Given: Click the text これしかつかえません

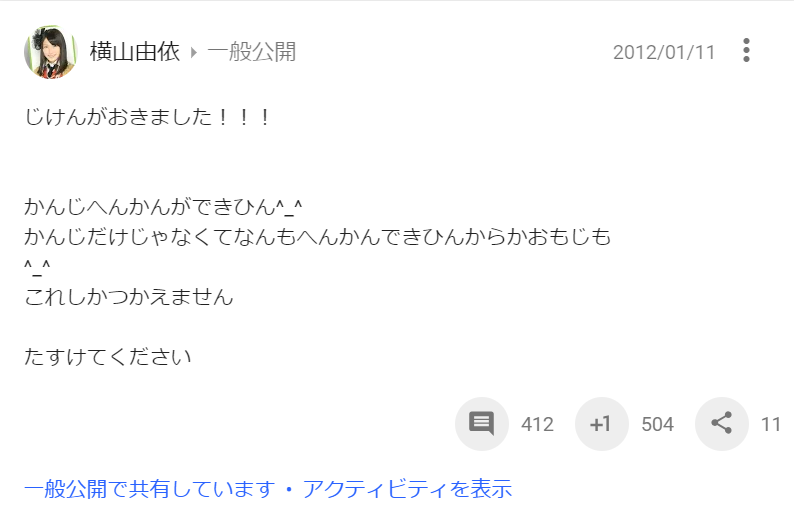Looking at the screenshot, I should (129, 297).
